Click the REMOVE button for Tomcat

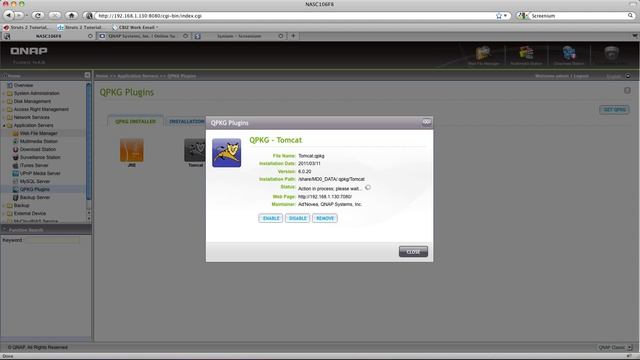(325, 218)
